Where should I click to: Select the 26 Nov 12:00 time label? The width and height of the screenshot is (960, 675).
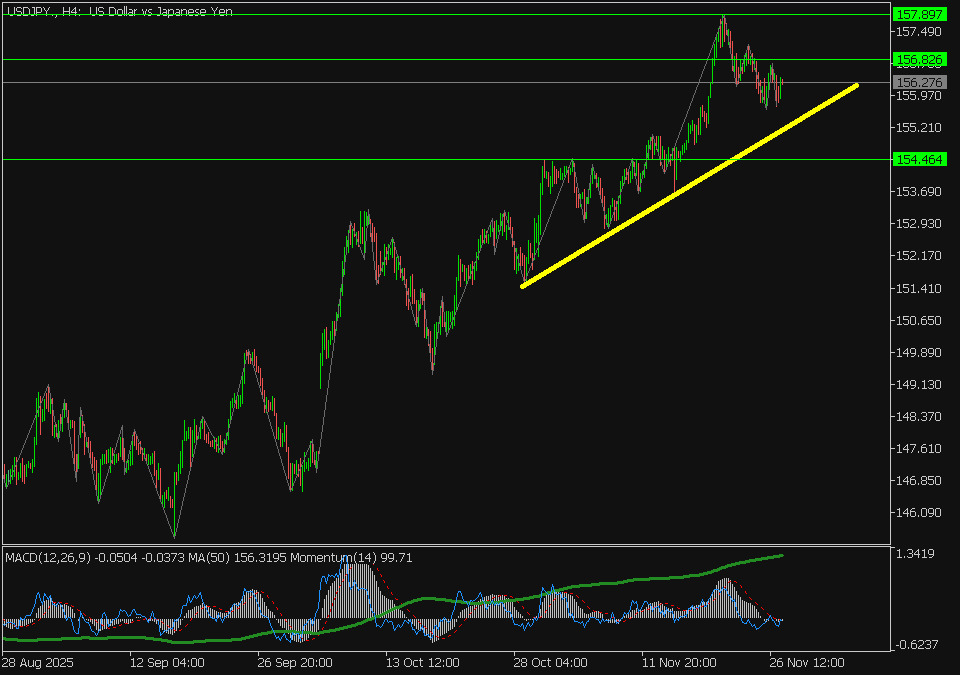point(807,663)
